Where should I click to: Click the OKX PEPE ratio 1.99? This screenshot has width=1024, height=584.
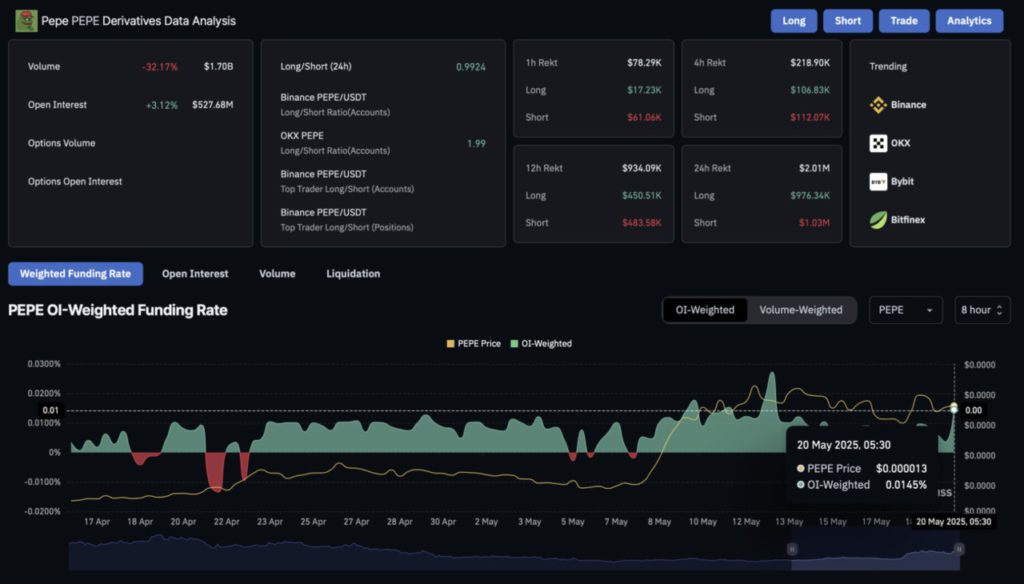click(476, 144)
